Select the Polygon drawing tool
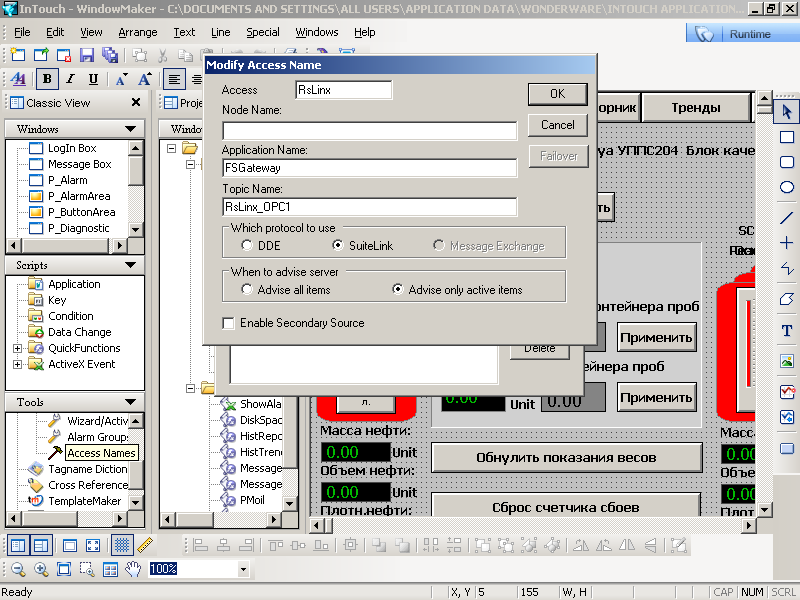The image size is (800, 600). 786,299
